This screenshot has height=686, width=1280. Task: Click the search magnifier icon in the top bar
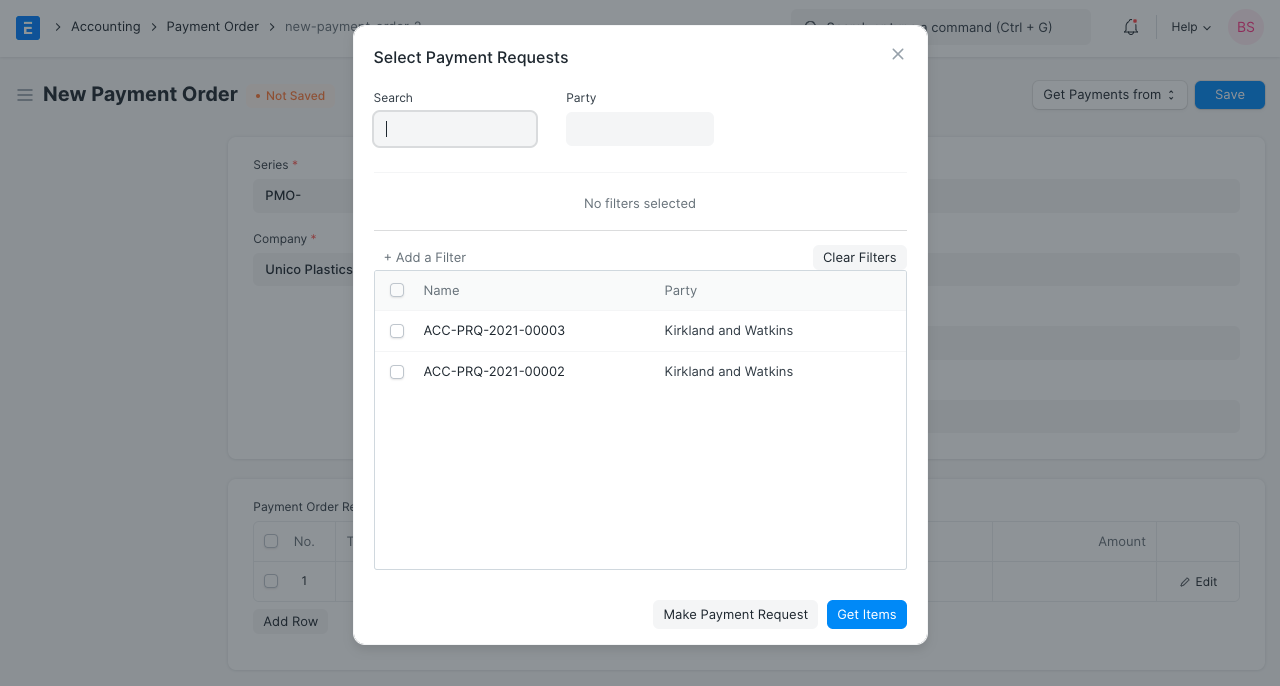[x=810, y=27]
